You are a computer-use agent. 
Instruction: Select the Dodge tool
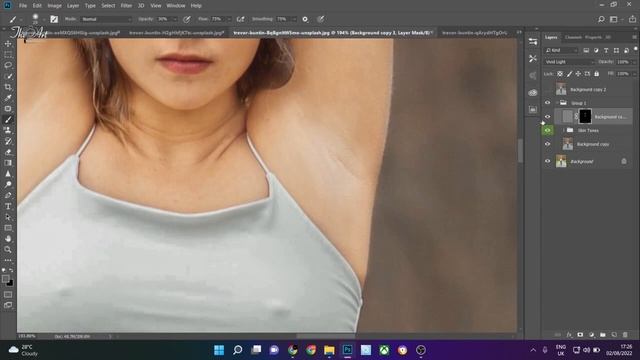(x=8, y=184)
